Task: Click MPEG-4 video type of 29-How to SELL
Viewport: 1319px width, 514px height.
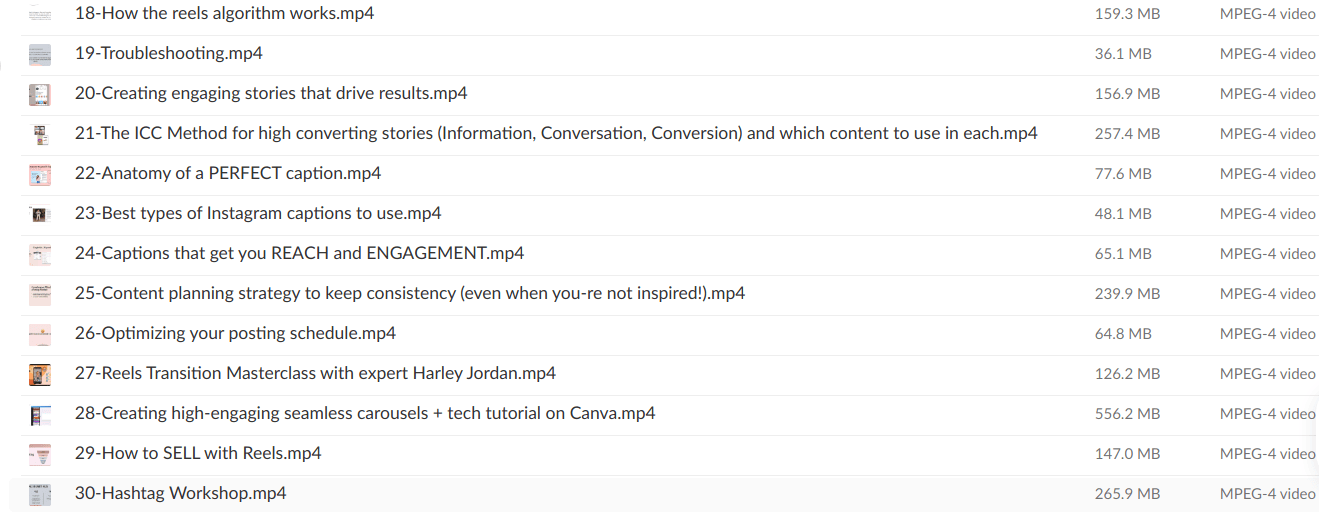Action: pyautogui.click(x=1267, y=454)
